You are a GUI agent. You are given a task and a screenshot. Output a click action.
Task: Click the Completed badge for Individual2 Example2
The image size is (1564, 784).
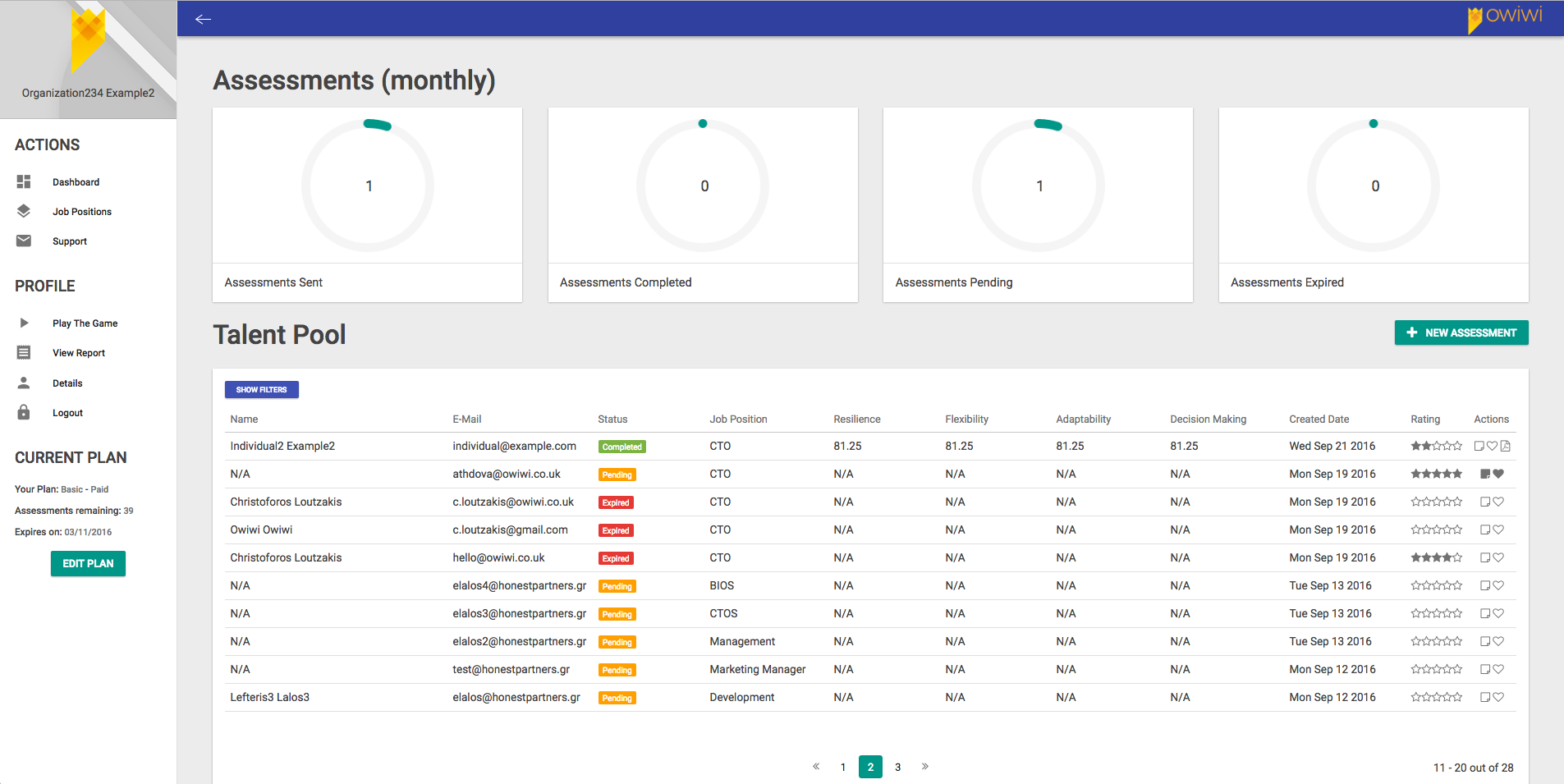(621, 447)
